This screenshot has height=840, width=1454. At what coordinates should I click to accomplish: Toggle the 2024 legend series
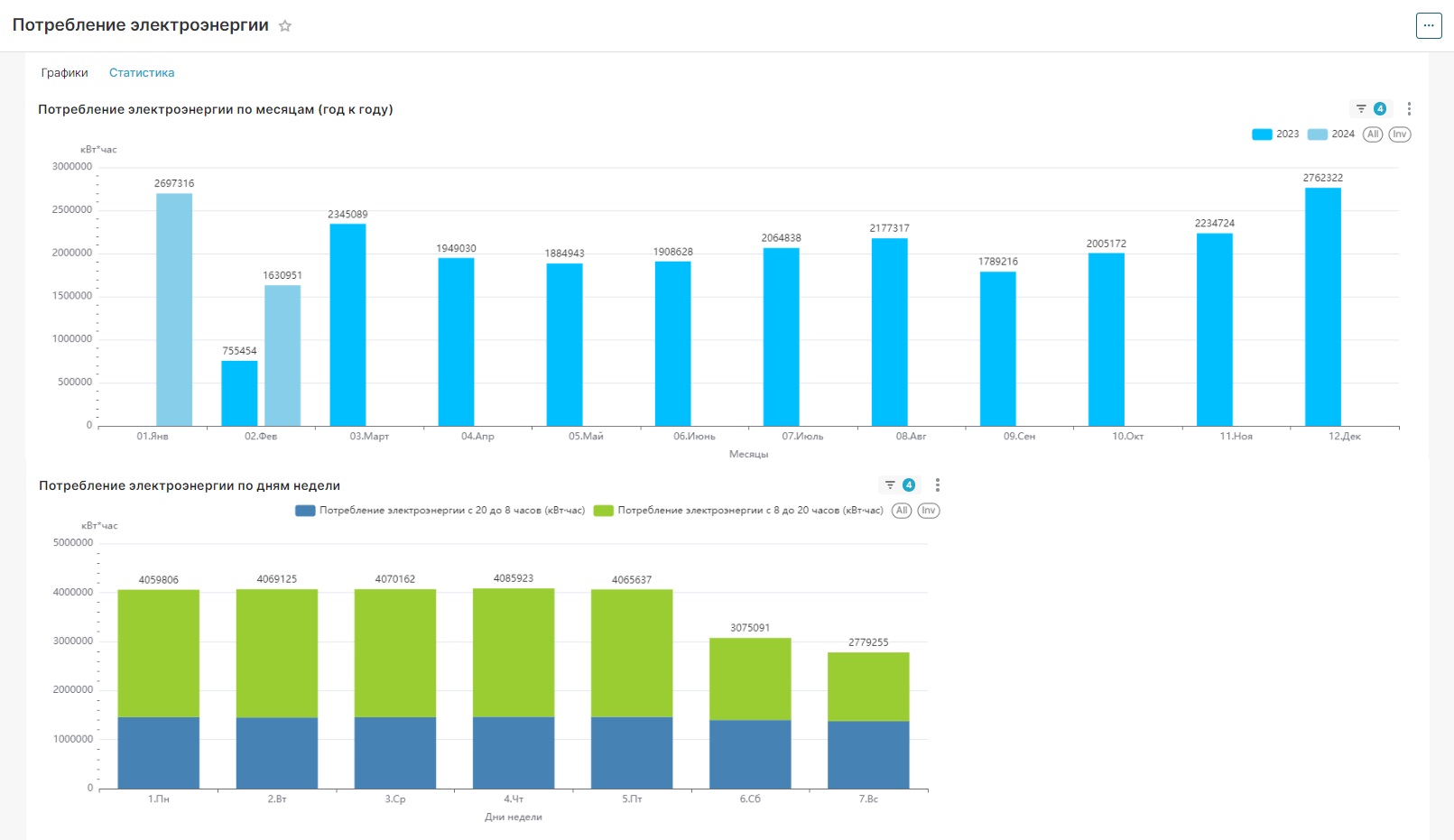coord(1331,134)
